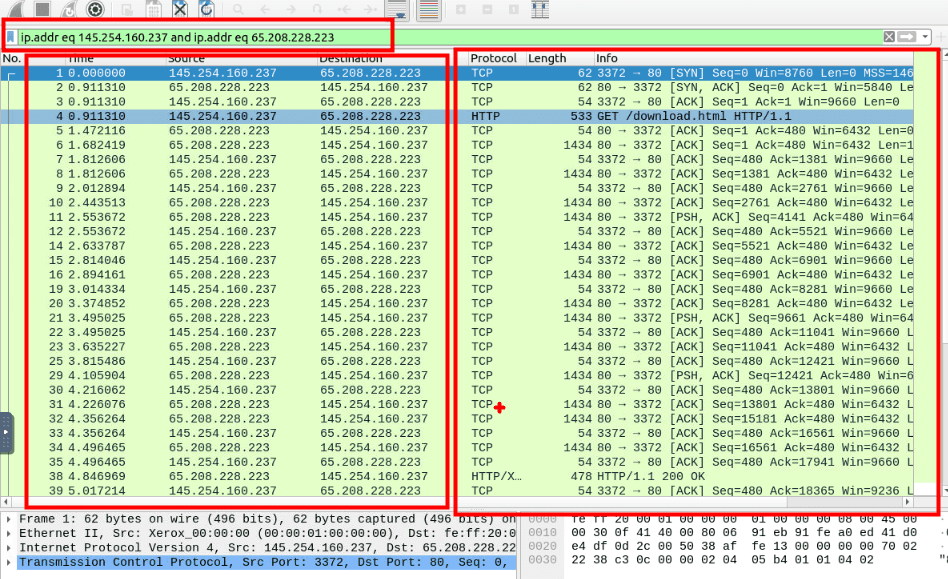
Task: Clear the display filter with X
Action: (x=889, y=37)
